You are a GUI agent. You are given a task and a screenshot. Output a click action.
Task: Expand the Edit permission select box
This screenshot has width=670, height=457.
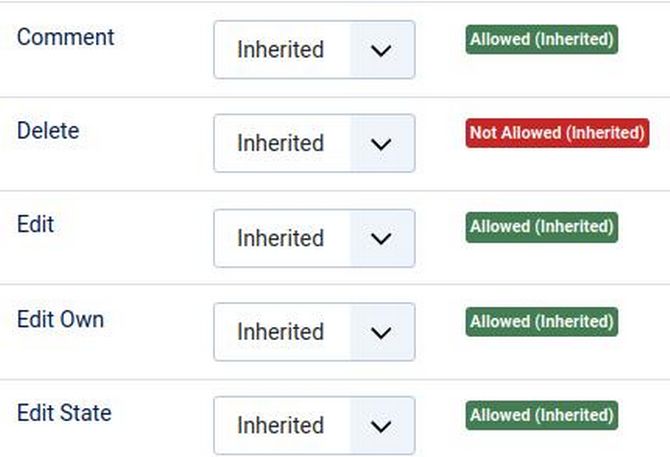point(282,239)
